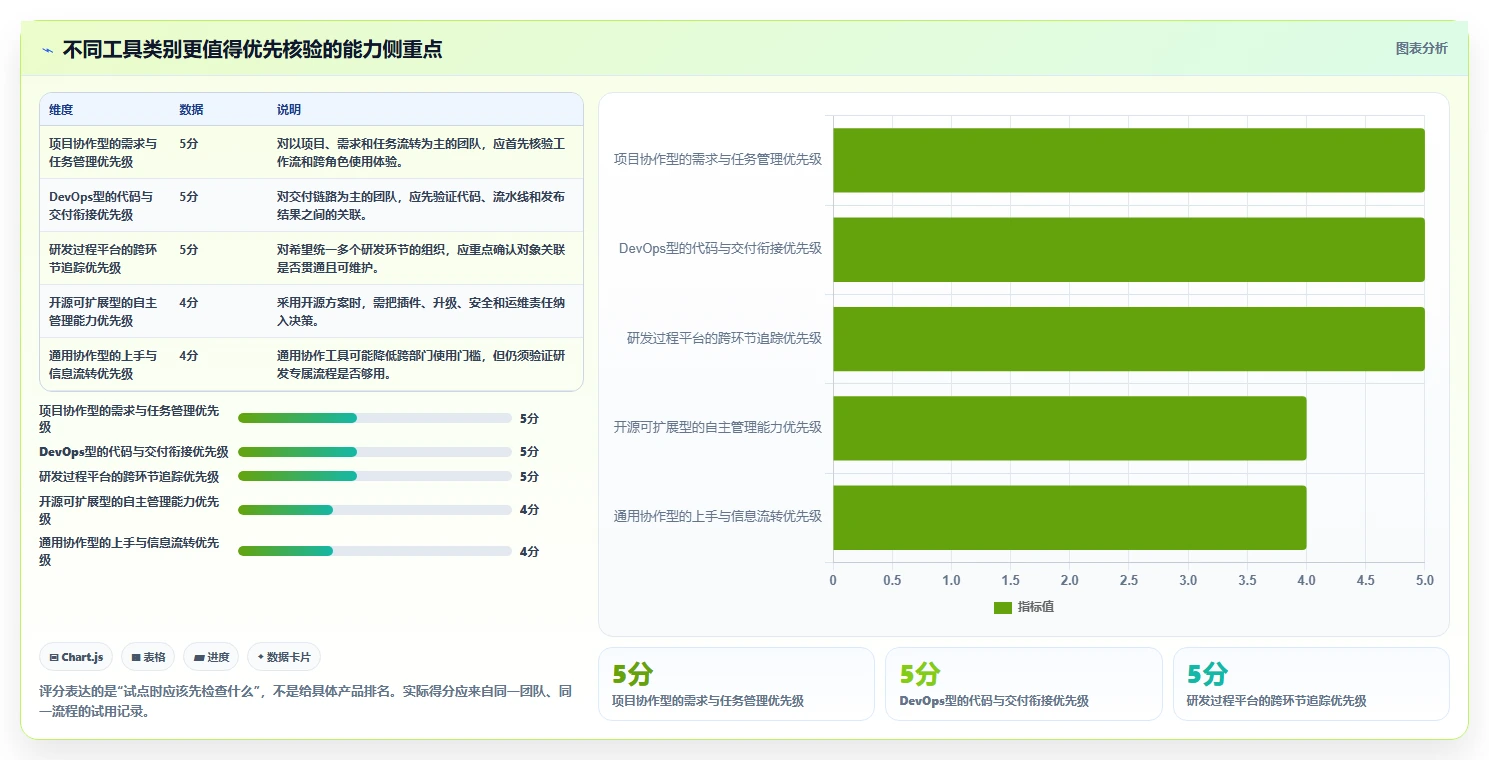Image resolution: width=1489 pixels, height=760 pixels.
Task: Click the 4分 score in the 开源可扩展型 table row
Action: (189, 303)
